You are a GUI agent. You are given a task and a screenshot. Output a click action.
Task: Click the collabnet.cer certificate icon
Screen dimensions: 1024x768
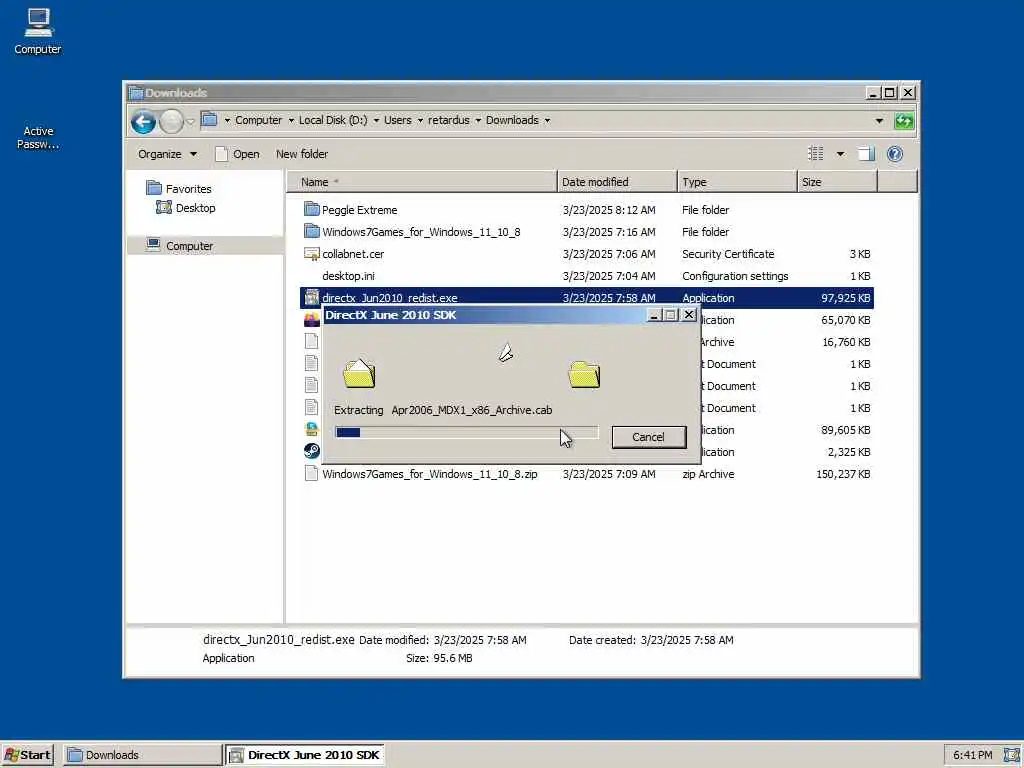(312, 254)
